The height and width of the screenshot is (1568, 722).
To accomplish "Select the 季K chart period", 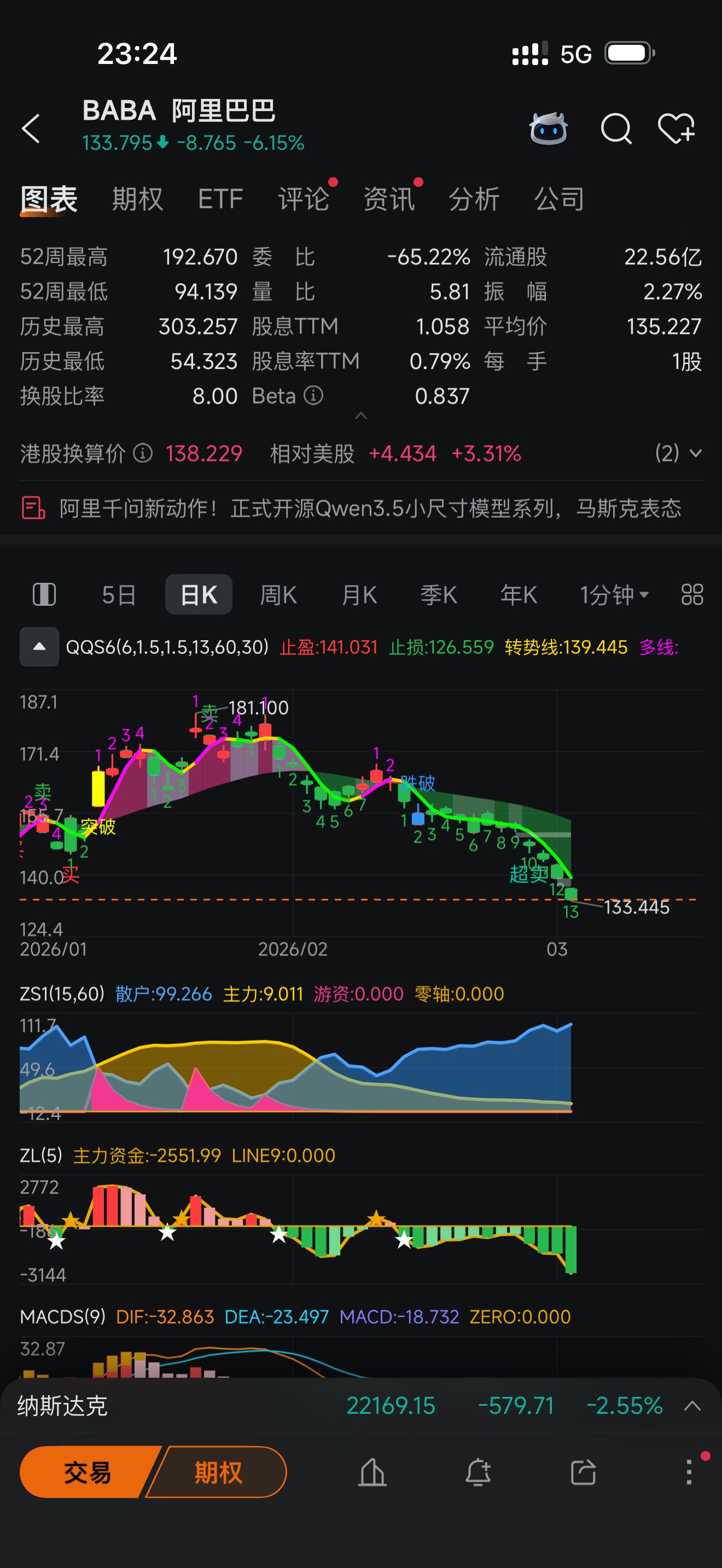I will coord(439,595).
